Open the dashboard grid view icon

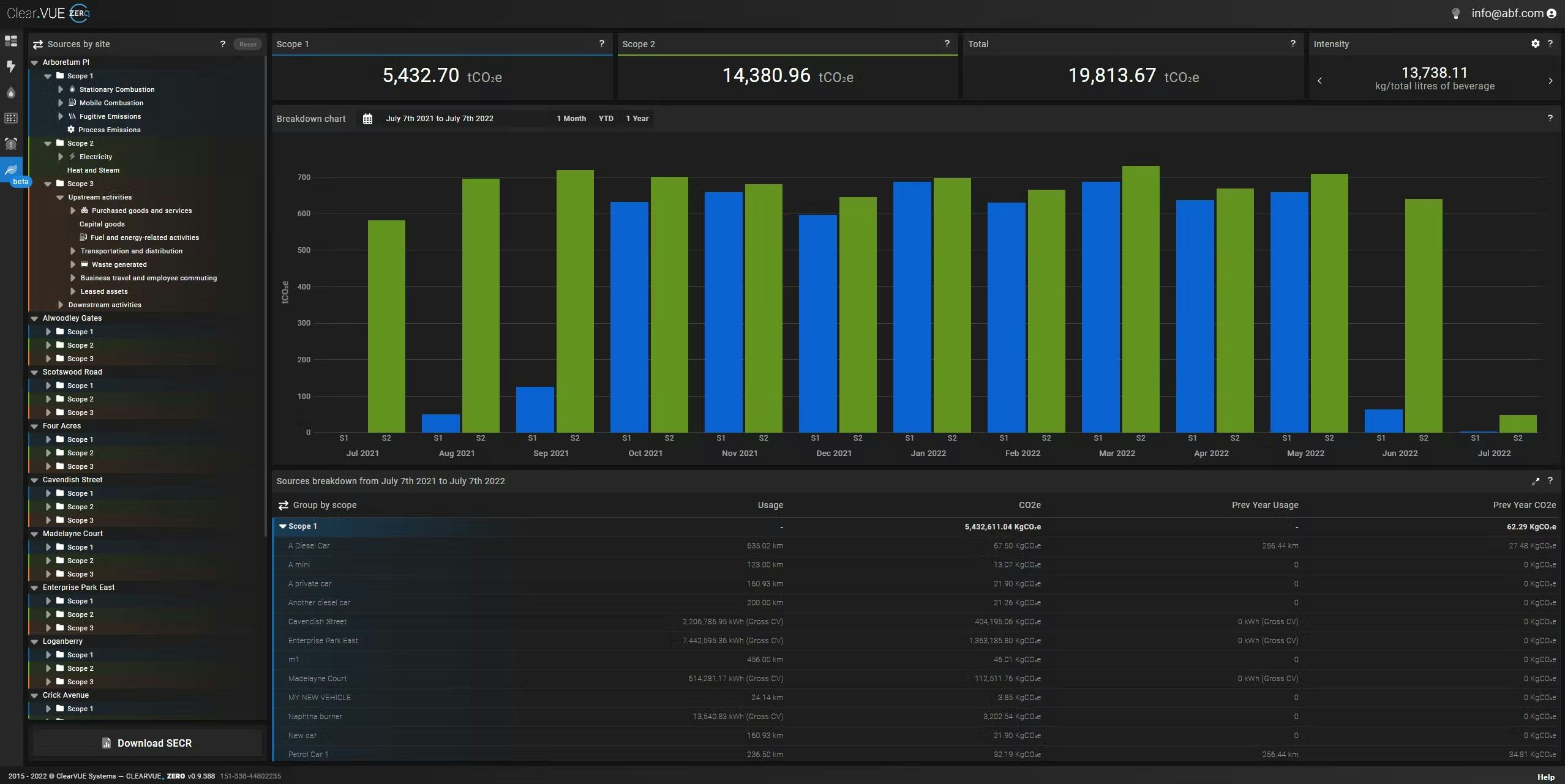(x=11, y=40)
